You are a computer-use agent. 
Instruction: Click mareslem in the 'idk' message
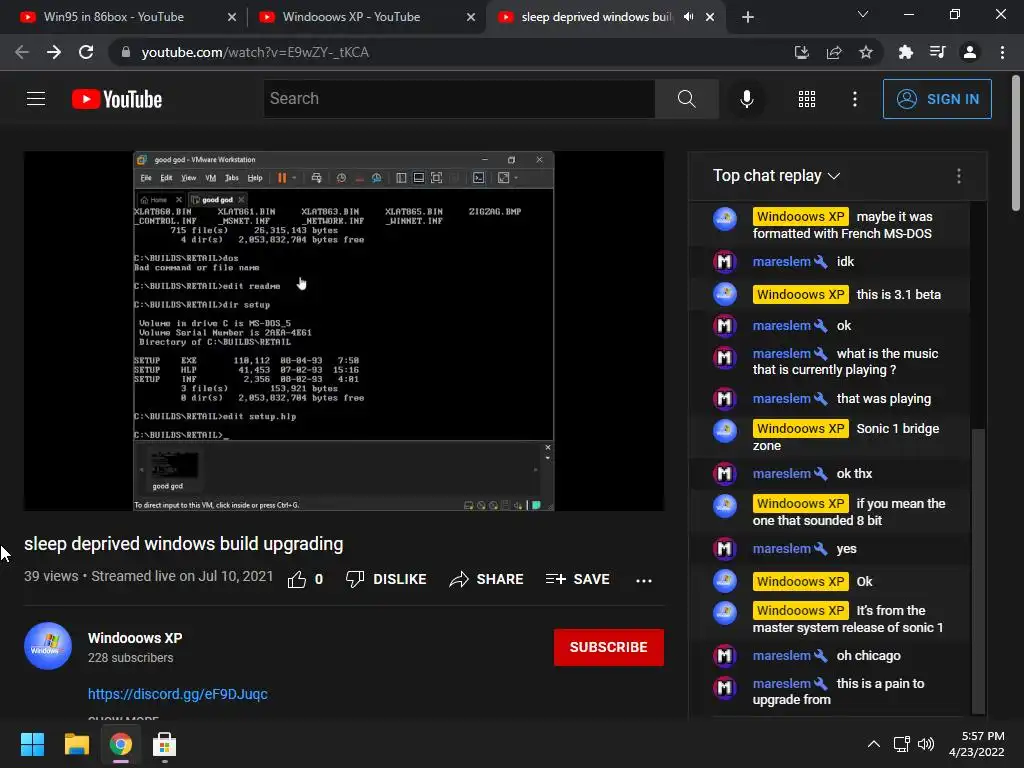(781, 262)
